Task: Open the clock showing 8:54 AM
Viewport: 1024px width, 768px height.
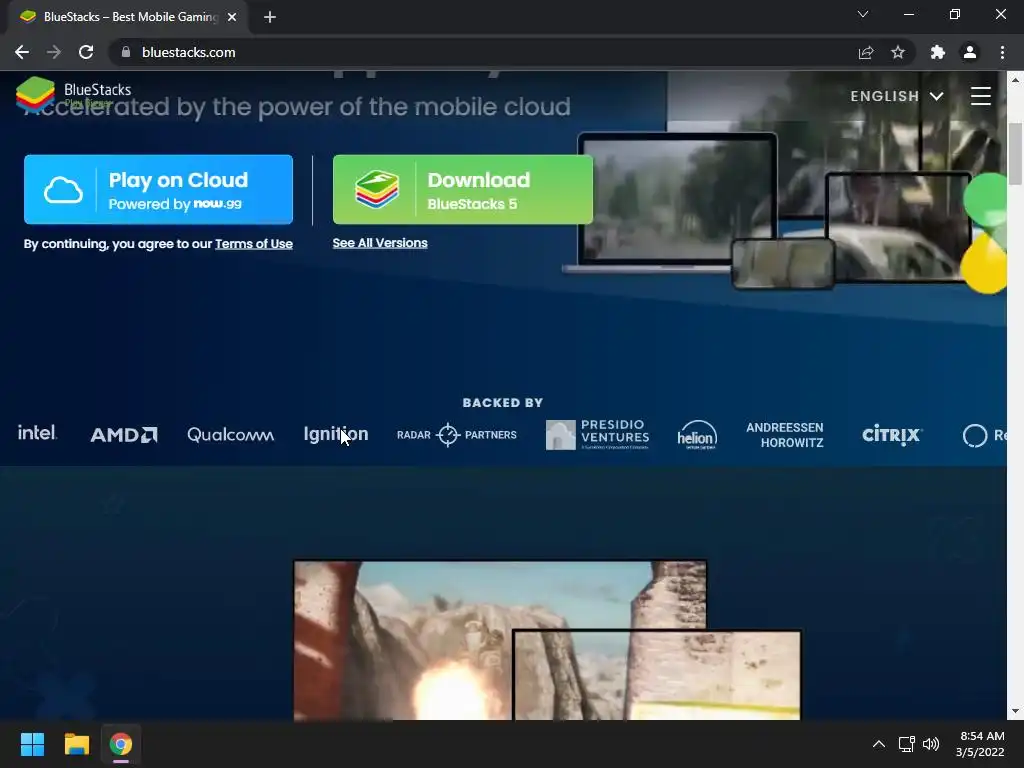Action: pos(980,744)
